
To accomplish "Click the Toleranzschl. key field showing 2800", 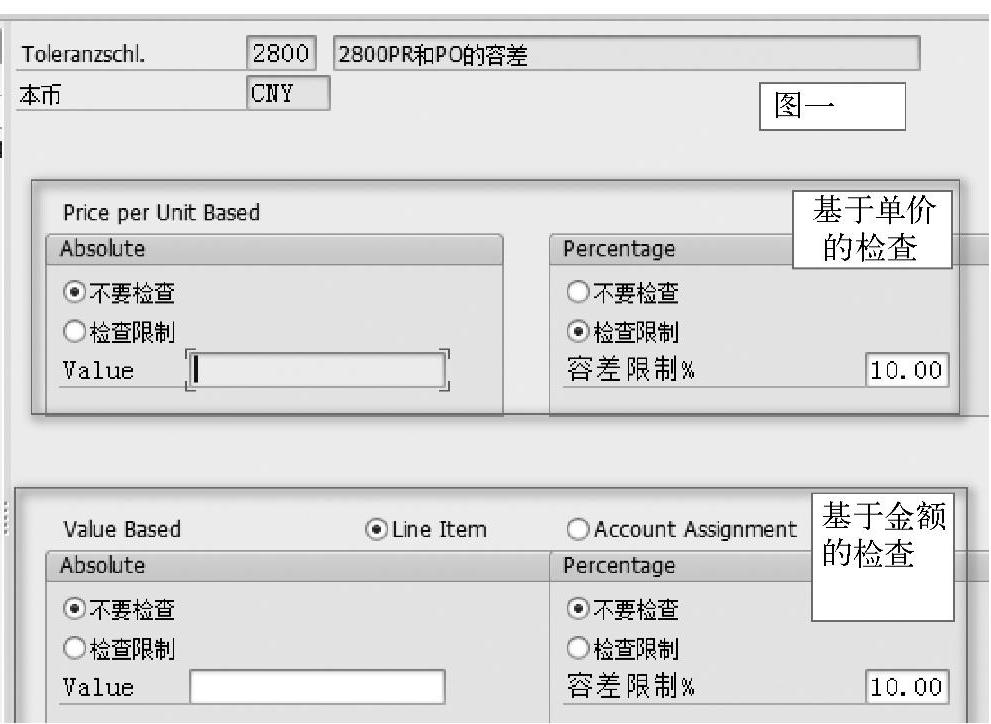I will point(281,54).
